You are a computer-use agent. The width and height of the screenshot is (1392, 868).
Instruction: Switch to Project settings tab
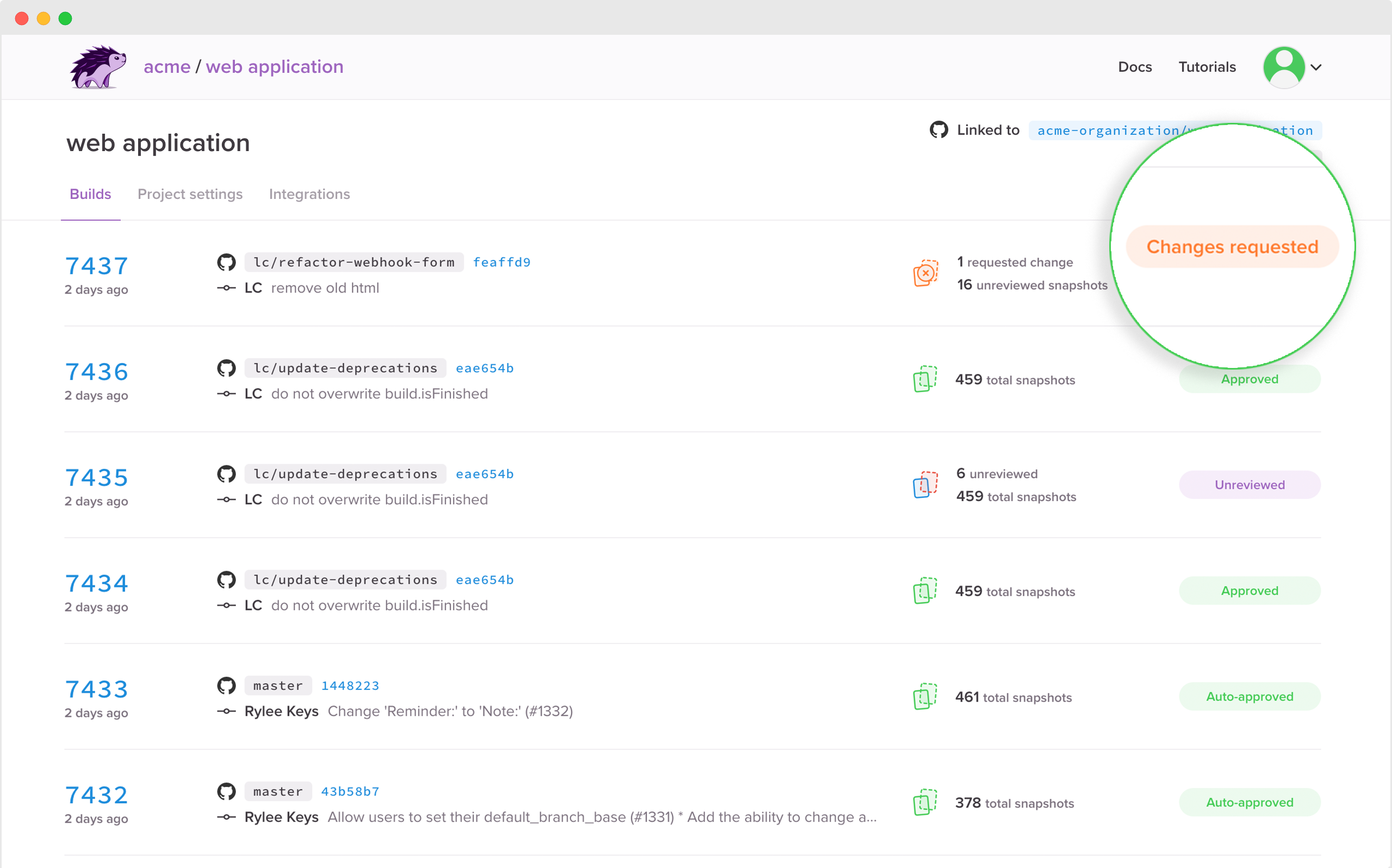coord(190,194)
